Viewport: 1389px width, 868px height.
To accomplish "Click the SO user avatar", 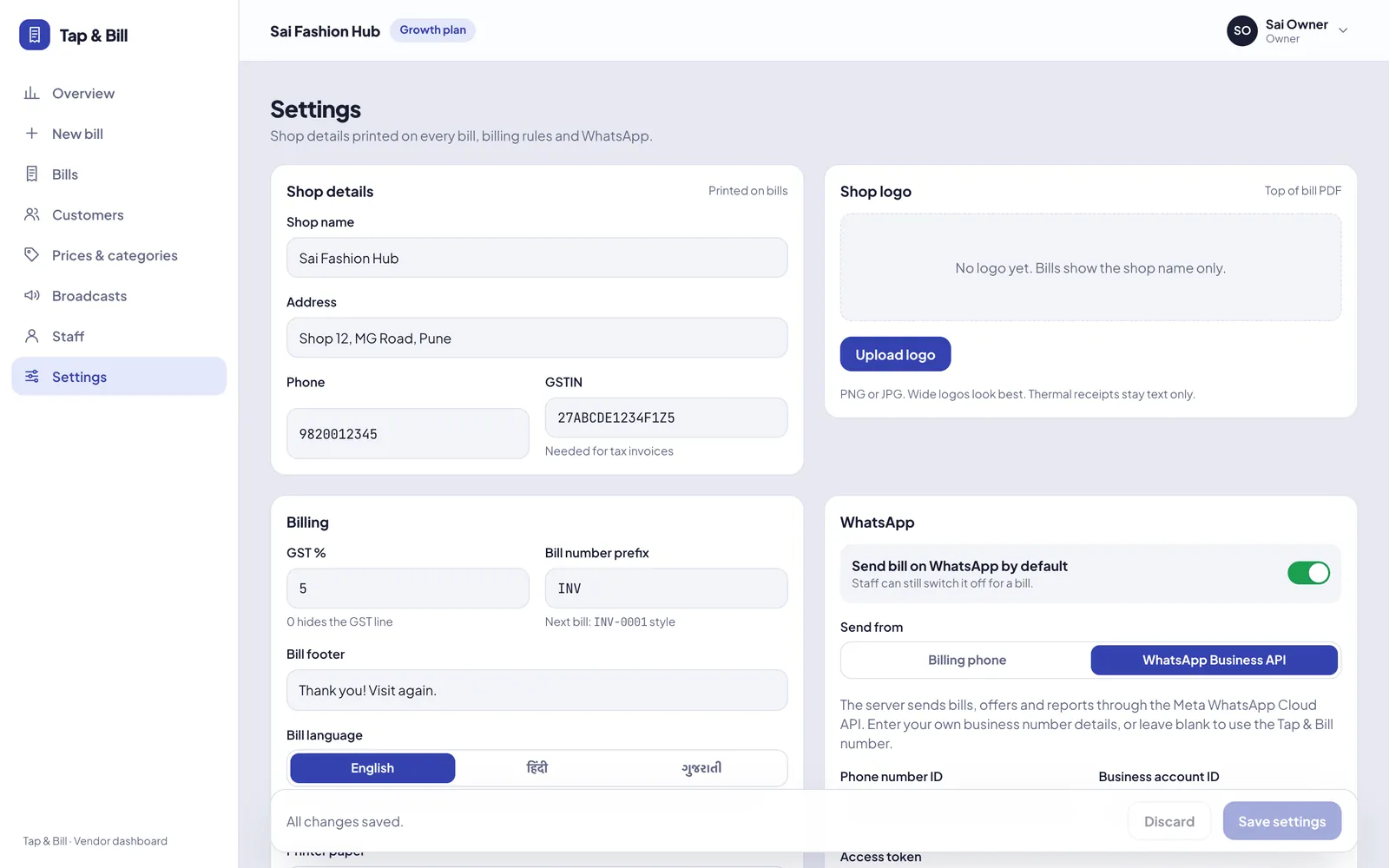I will point(1242,30).
